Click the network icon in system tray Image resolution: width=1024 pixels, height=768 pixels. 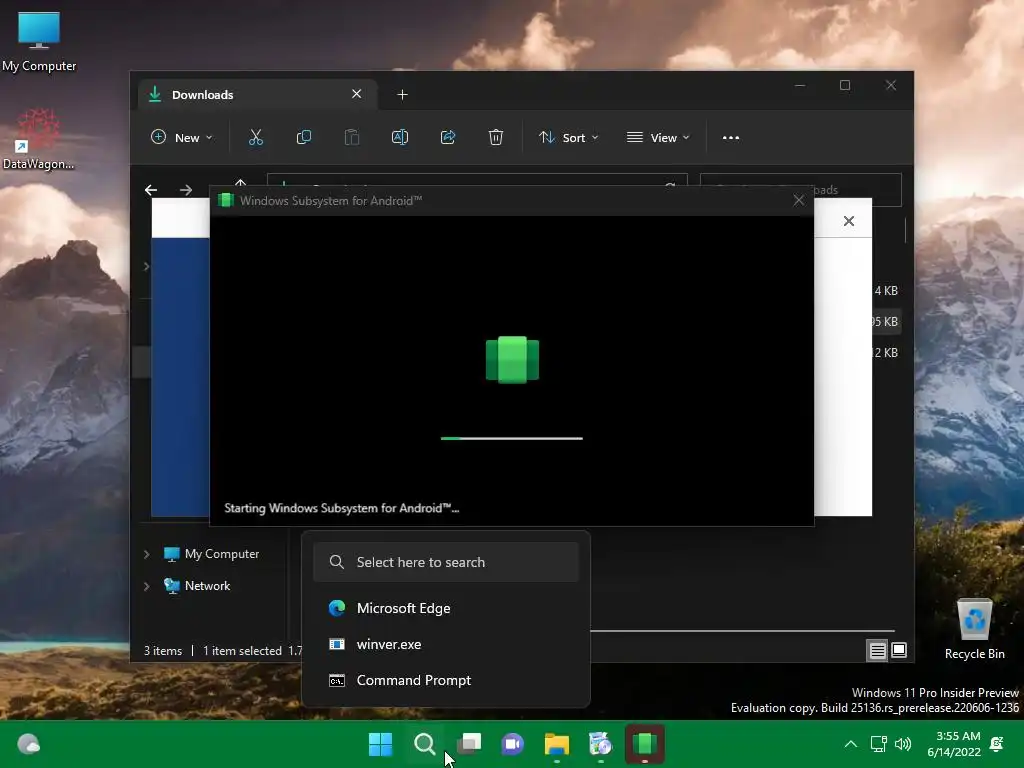click(879, 744)
